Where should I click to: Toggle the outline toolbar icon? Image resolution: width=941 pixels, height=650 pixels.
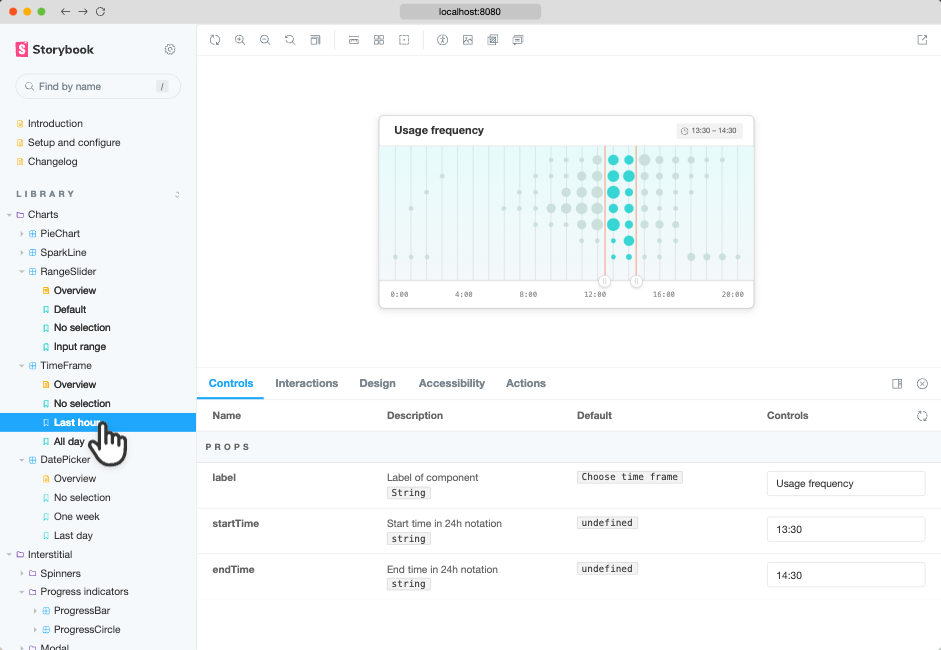404,40
